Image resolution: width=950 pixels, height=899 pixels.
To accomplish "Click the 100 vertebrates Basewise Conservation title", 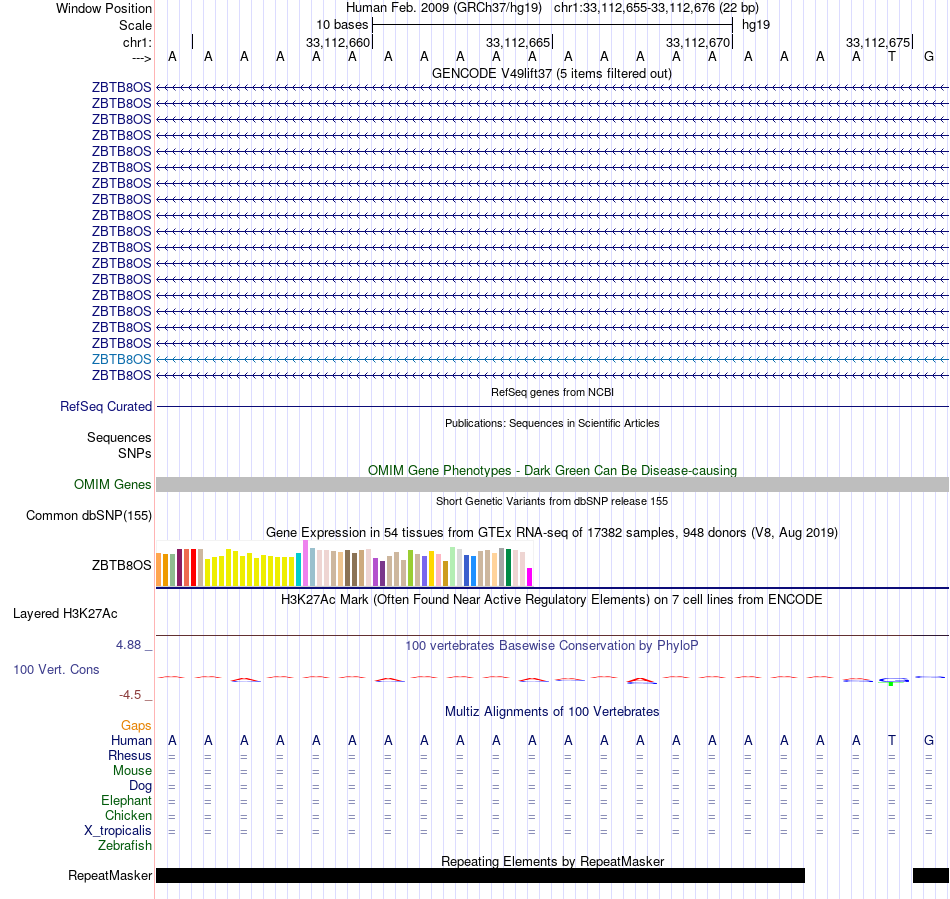I will pos(552,645).
